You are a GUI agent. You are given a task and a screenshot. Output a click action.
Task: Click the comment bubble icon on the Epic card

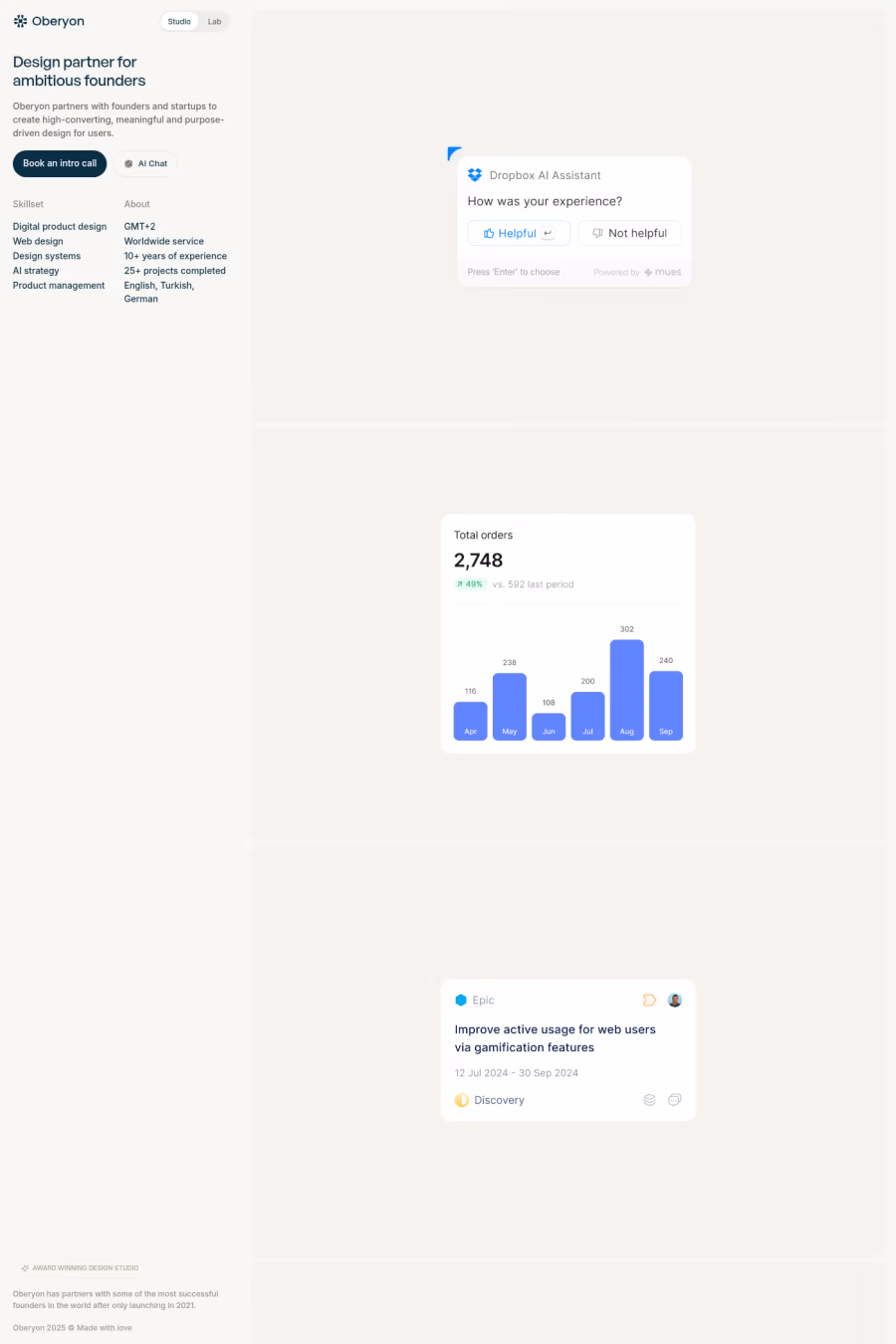[674, 1099]
